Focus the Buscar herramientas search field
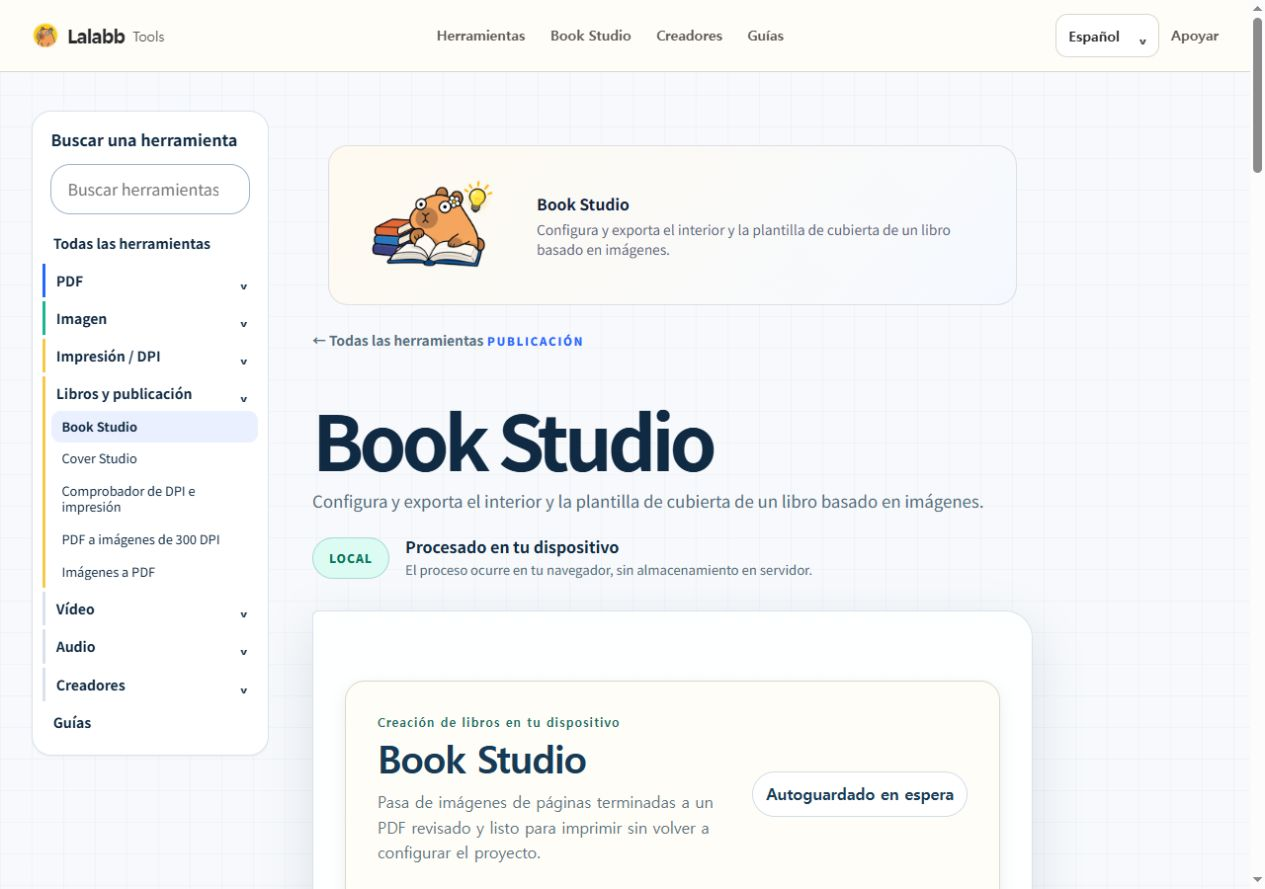Image resolution: width=1265 pixels, height=889 pixels. tap(150, 189)
